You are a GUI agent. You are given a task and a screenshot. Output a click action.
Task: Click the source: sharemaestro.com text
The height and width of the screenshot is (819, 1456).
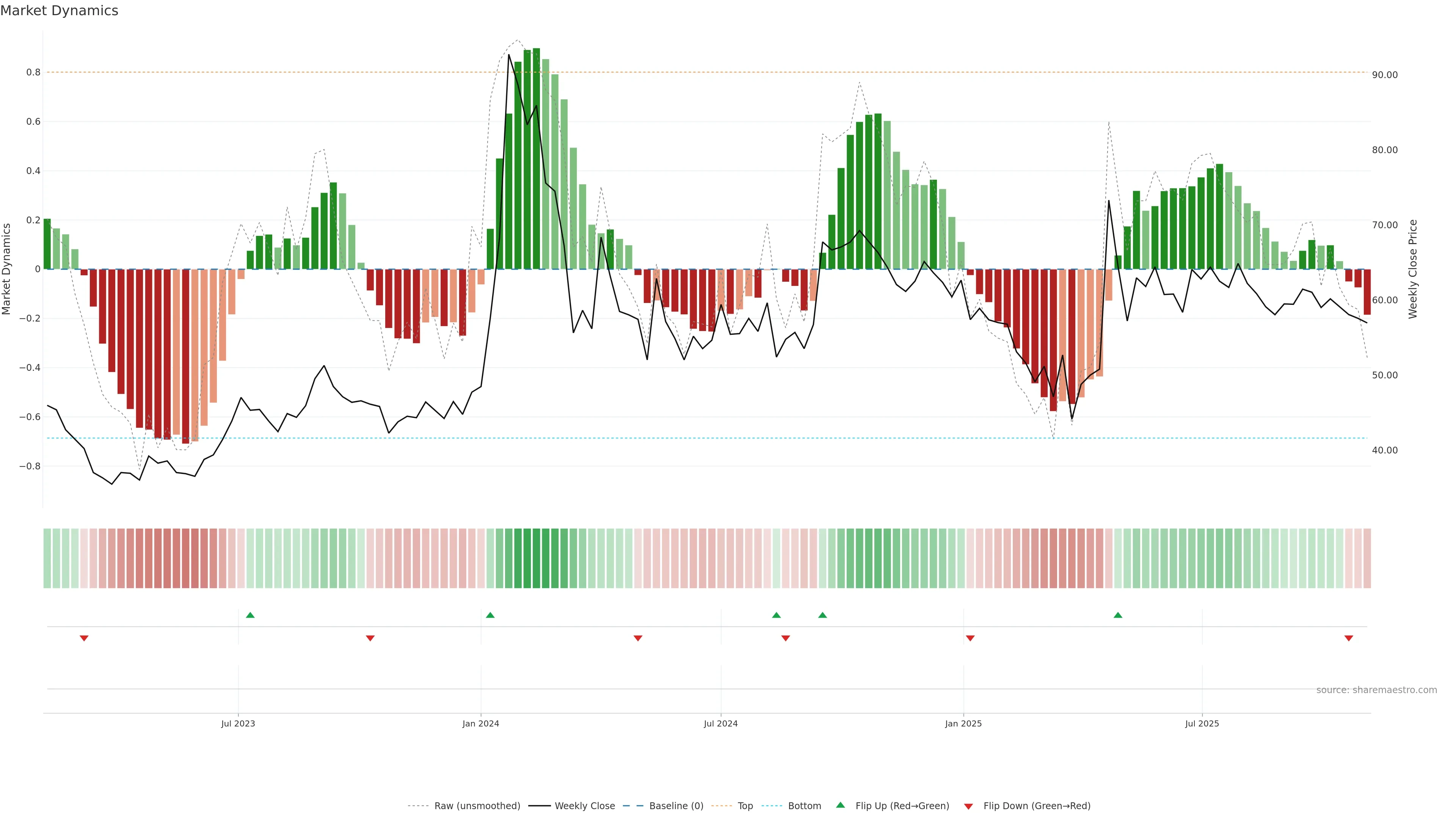1376,690
